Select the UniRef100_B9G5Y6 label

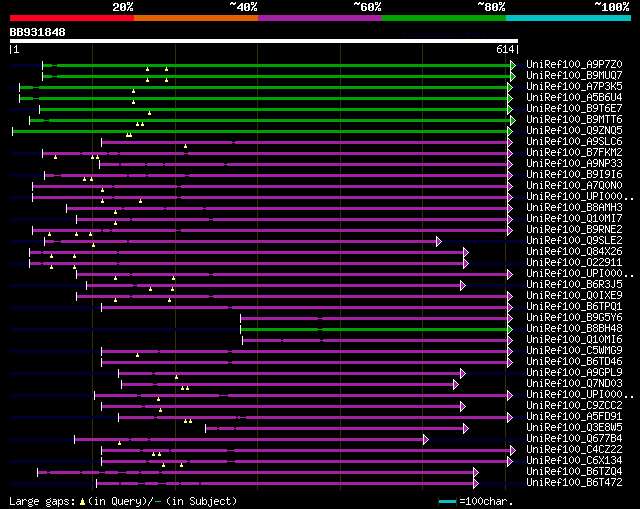point(574,318)
